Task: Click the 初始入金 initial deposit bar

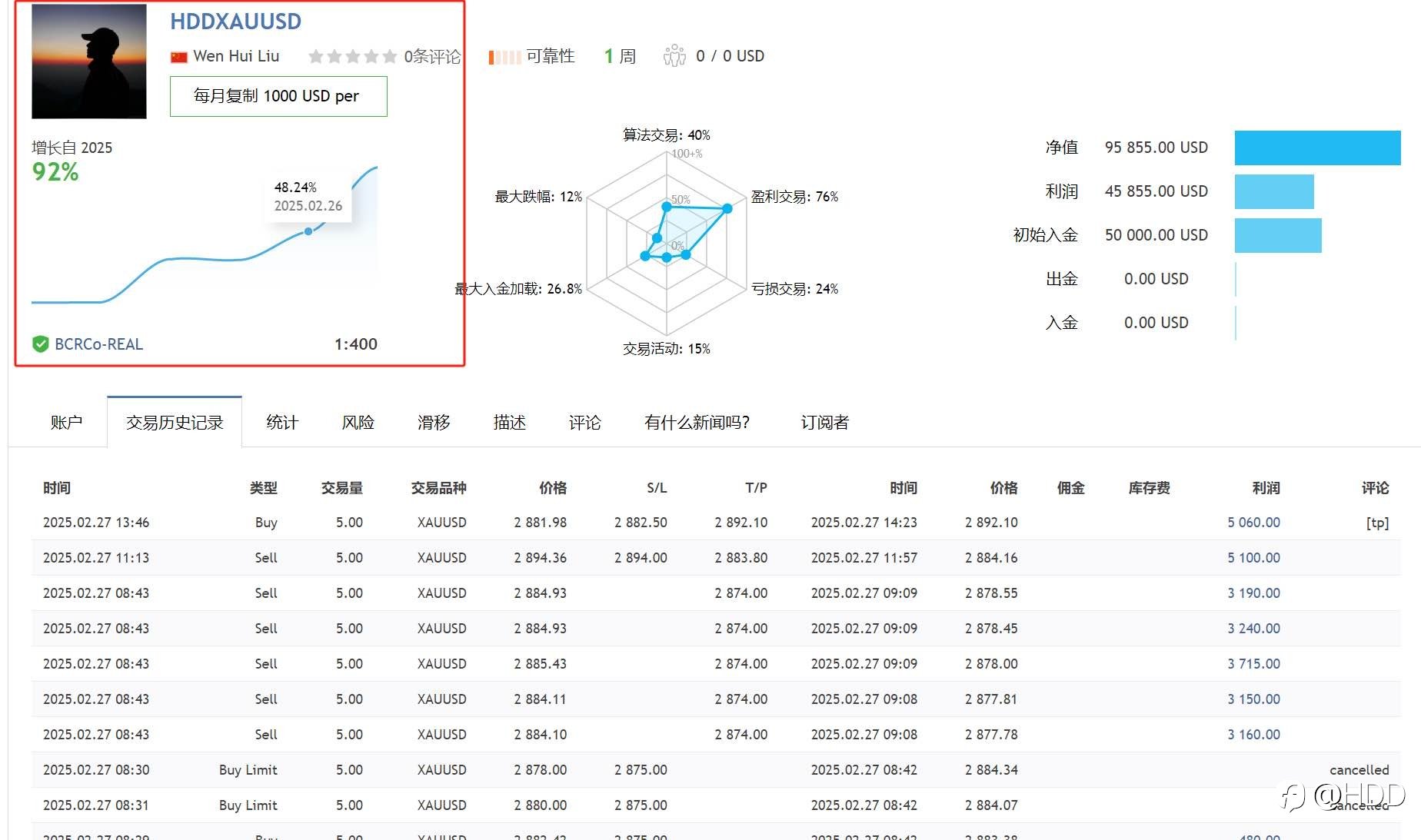Action: click(x=1278, y=235)
